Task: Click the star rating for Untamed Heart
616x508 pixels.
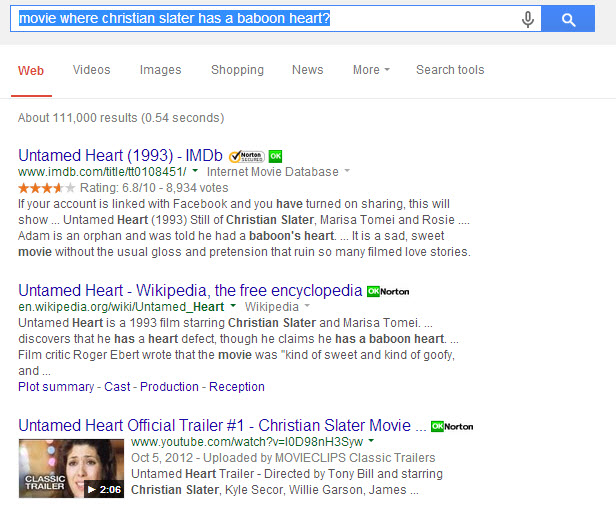Action: coord(46,188)
